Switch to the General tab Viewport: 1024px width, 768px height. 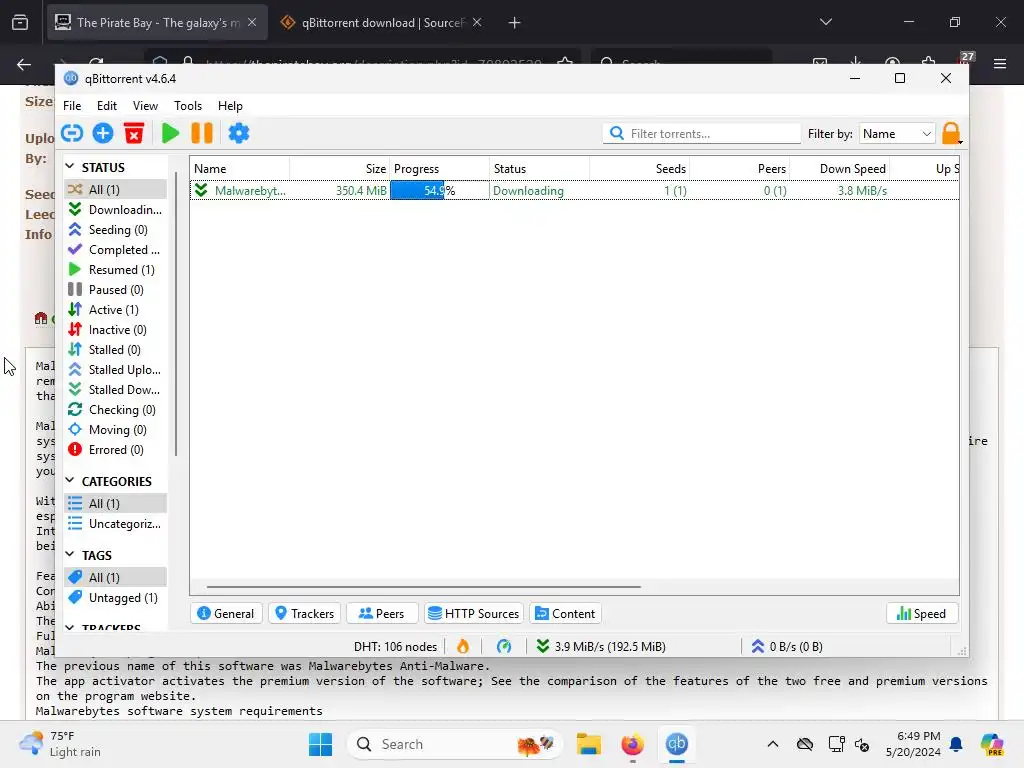pos(226,613)
